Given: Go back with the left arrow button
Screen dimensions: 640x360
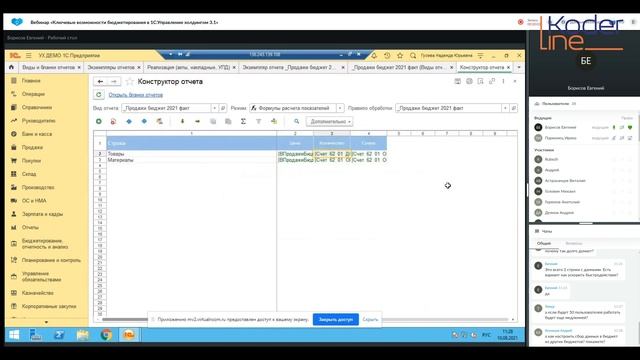Looking at the screenshot, I should pyautogui.click(x=100, y=82).
